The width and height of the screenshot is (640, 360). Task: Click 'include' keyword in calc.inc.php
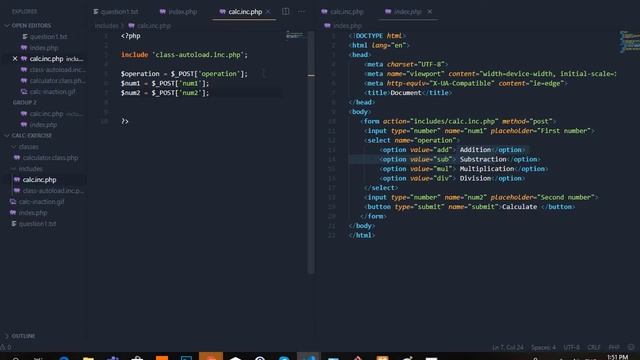(x=134, y=55)
